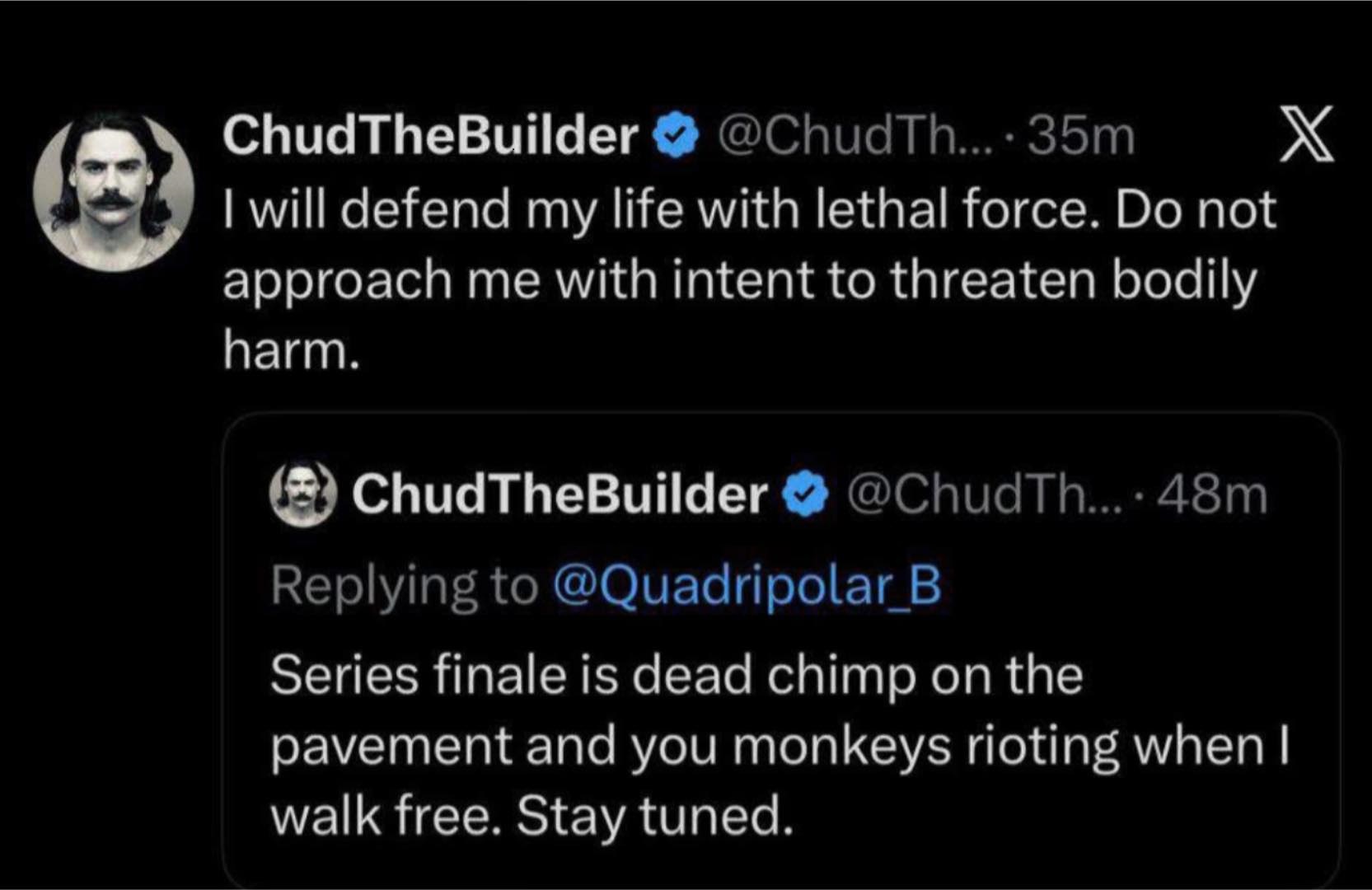Click the X logo icon

pos(1304,135)
